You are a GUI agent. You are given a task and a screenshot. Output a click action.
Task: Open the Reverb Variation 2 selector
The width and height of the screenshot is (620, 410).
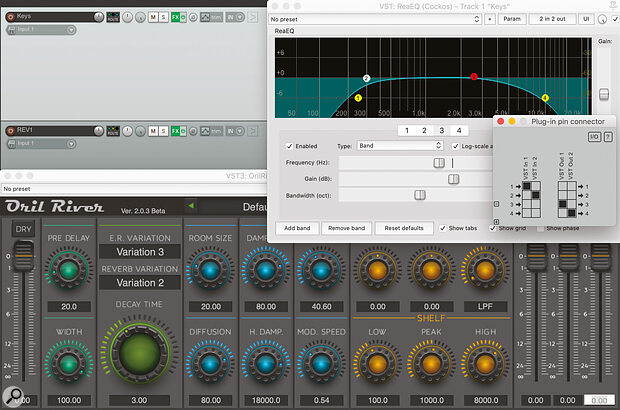point(140,283)
